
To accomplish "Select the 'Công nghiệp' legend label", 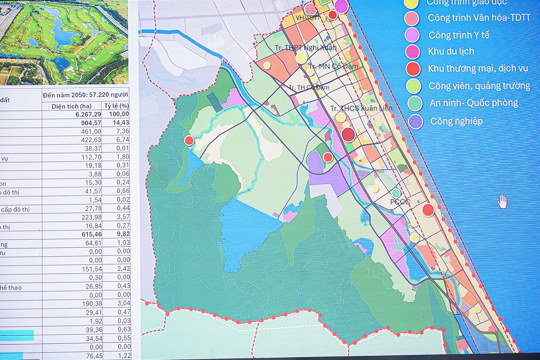I will click(456, 121).
